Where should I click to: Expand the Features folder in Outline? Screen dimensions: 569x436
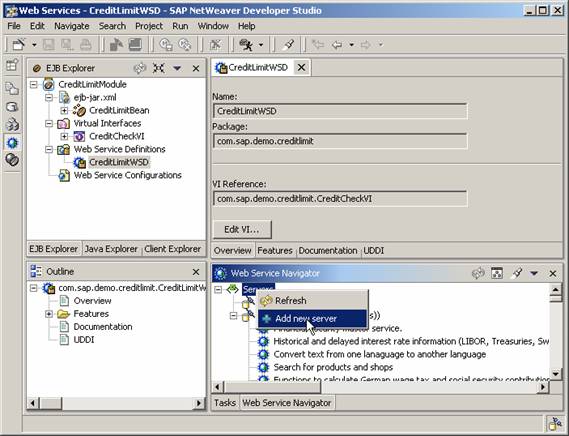pos(49,314)
